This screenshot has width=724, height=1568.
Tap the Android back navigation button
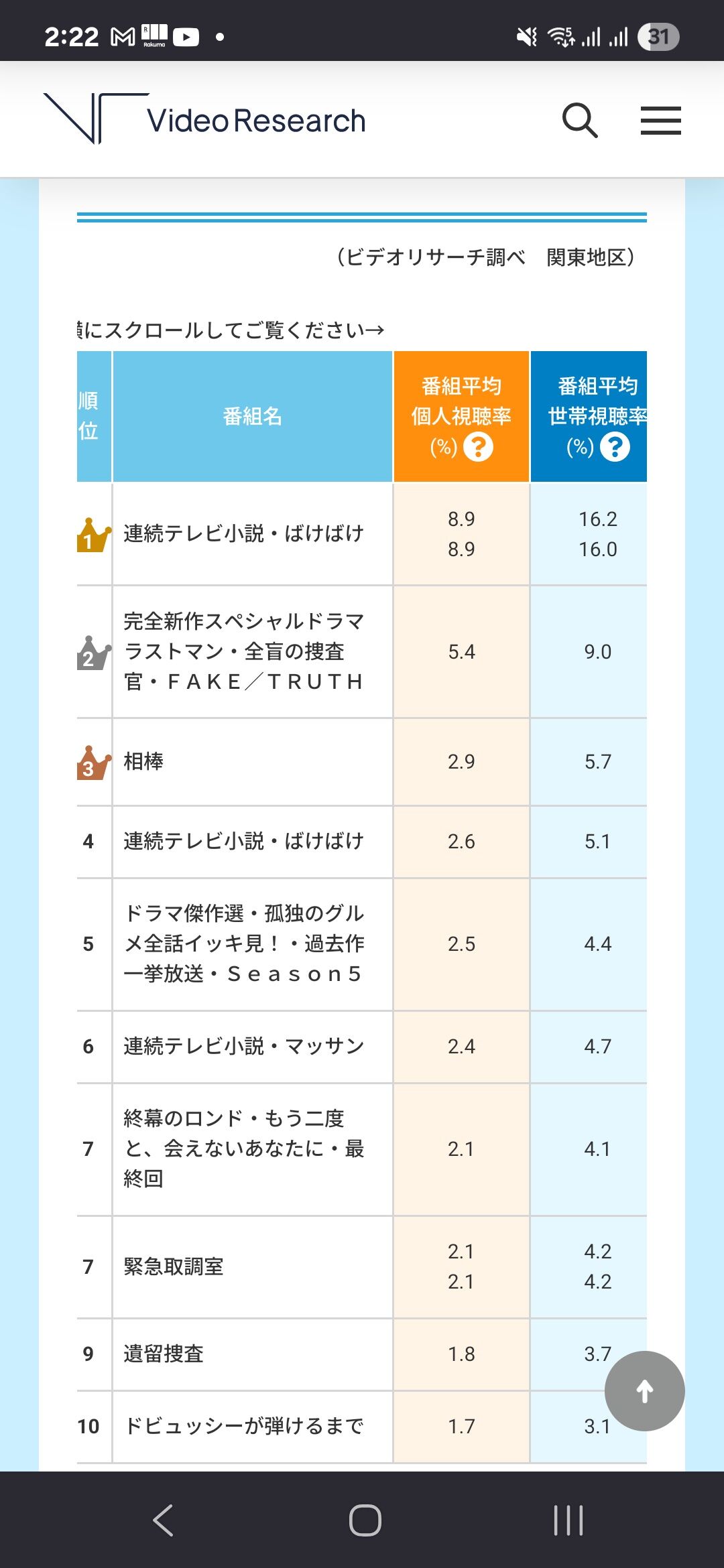163,1520
